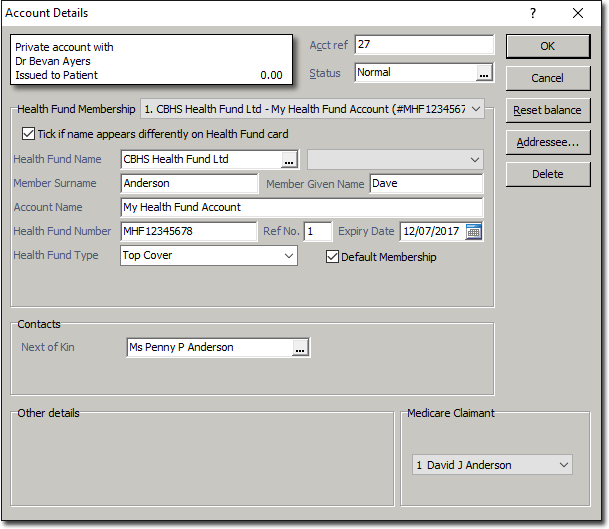Image resolution: width=609 pixels, height=529 pixels.
Task: Open the Addressee dialog button
Action: click(547, 142)
